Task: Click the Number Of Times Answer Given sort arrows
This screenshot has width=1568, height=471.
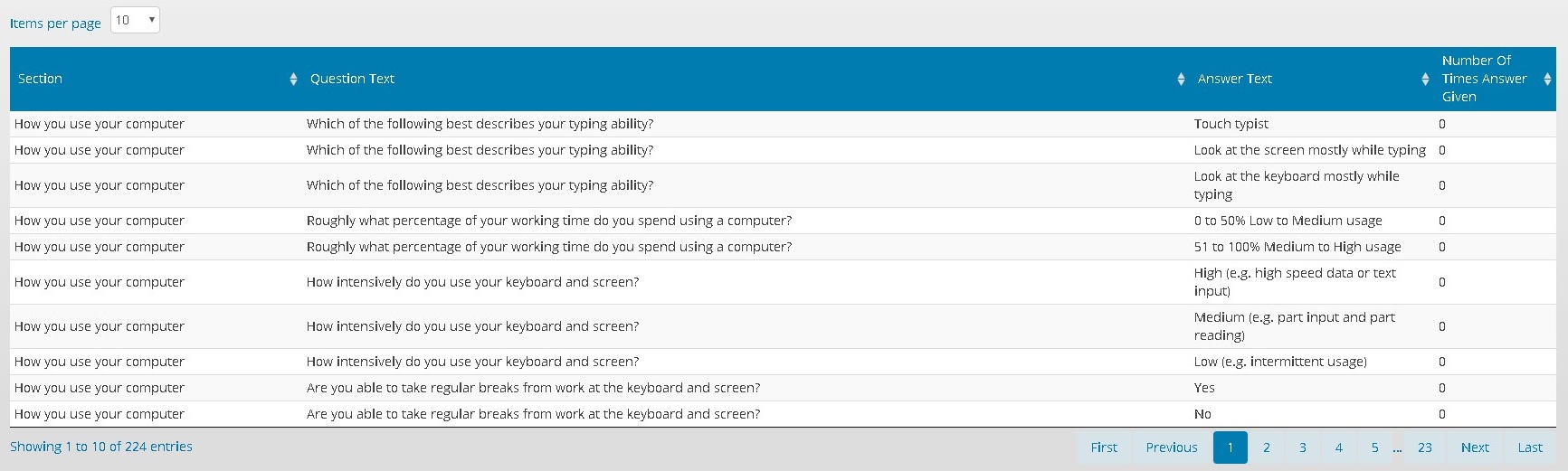Action: [1547, 80]
